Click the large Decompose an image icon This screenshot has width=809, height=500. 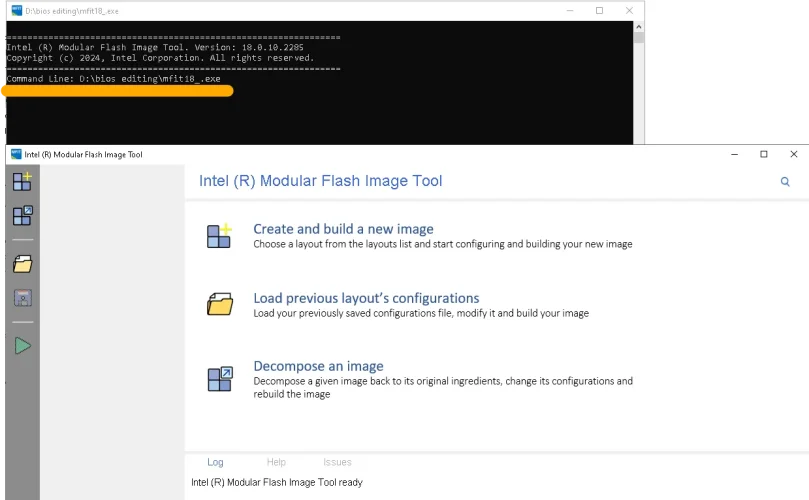pyautogui.click(x=220, y=379)
